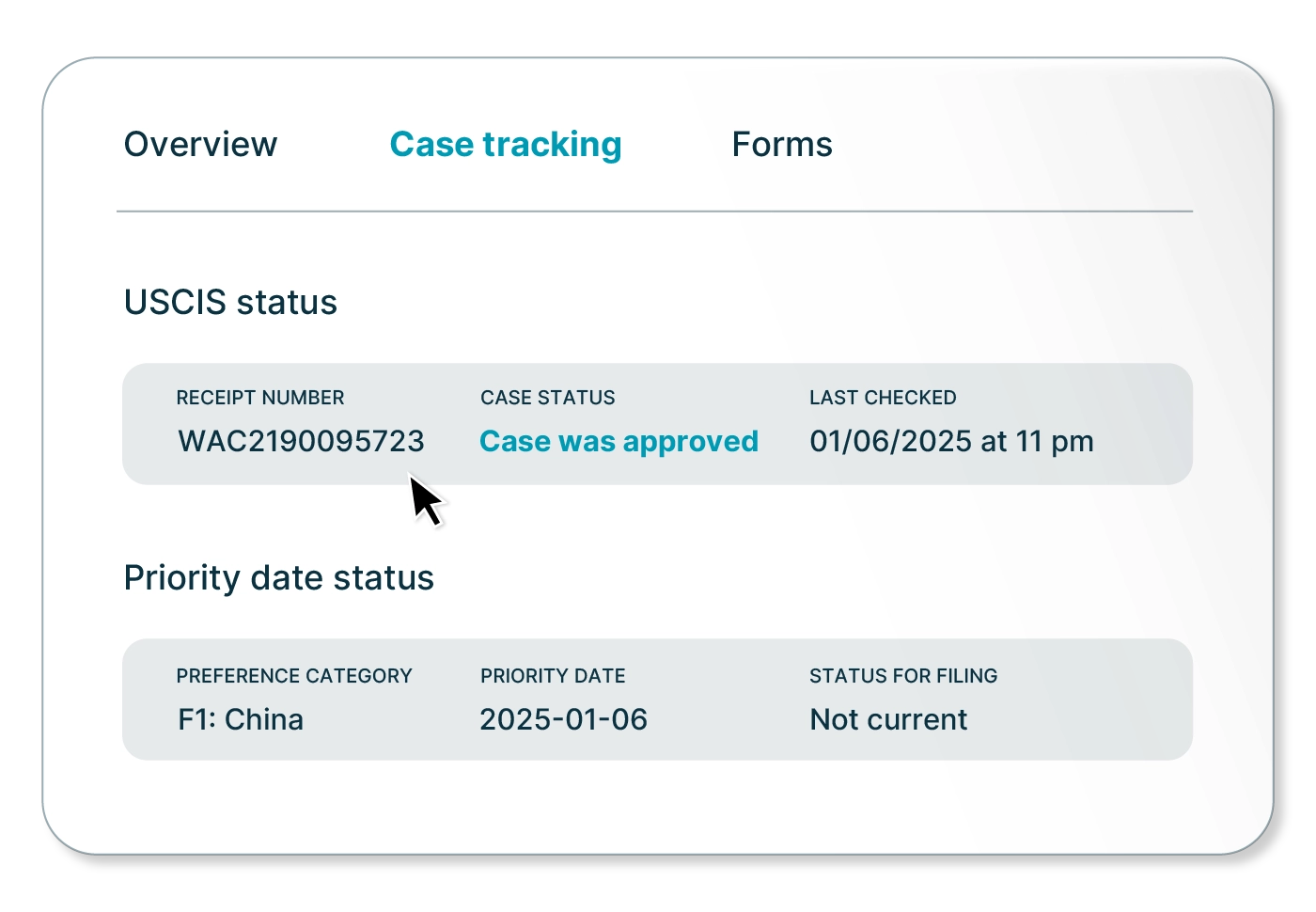The height and width of the screenshot is (912, 1316).
Task: Click the PRIORITY DATE label
Action: [553, 676]
